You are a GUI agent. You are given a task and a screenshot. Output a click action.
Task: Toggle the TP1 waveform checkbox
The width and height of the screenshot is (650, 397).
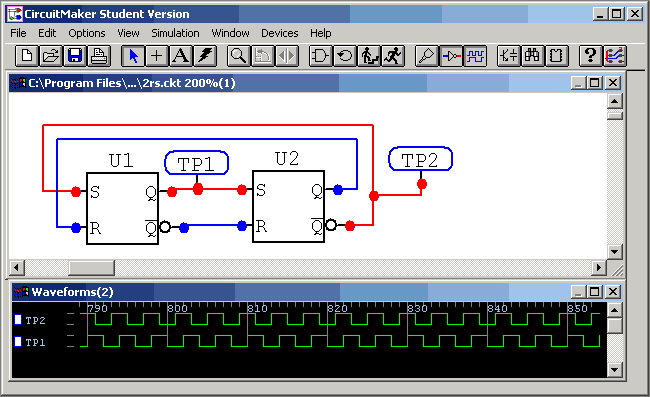click(x=18, y=342)
